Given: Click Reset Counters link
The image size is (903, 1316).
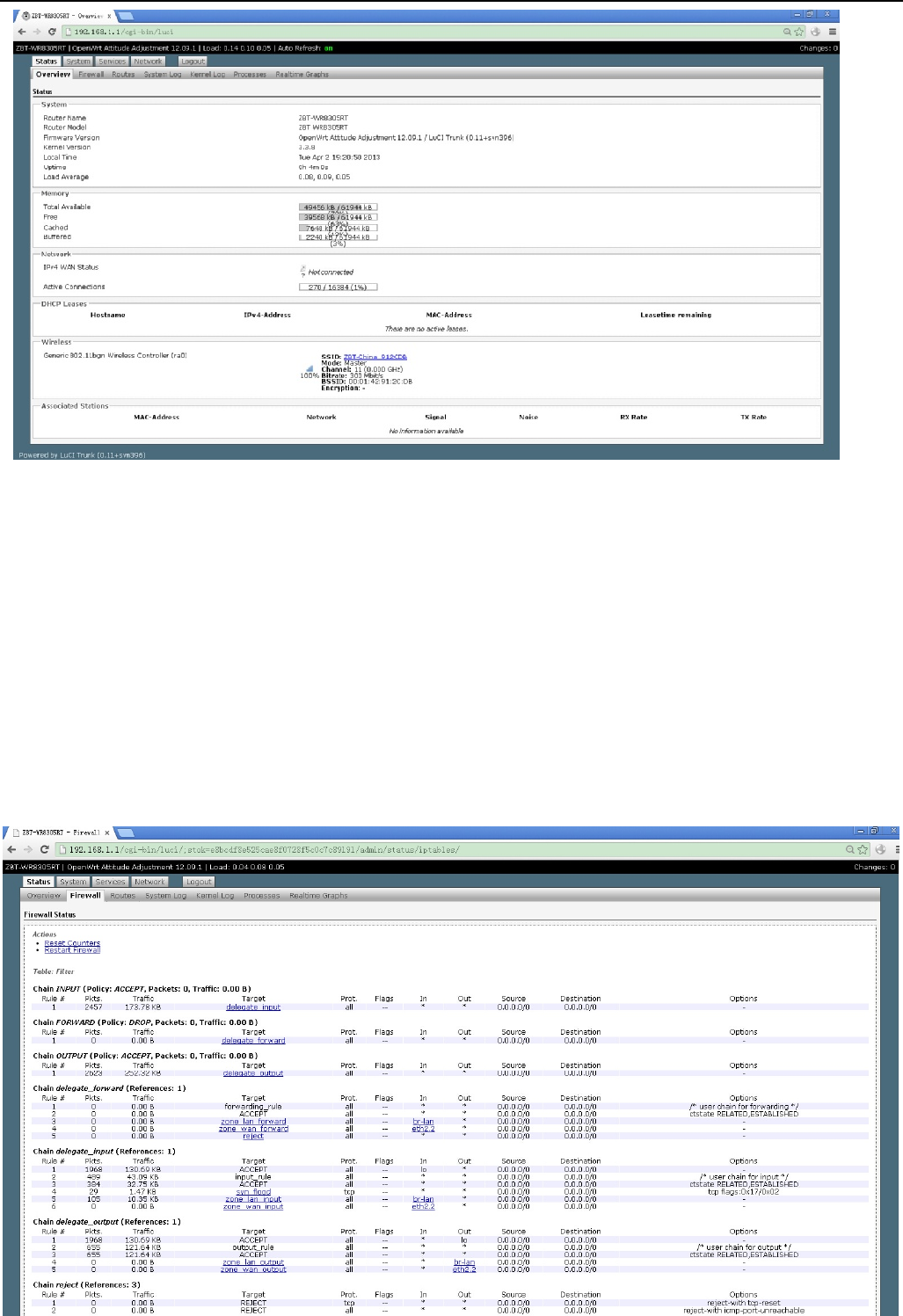Looking at the screenshot, I should pos(72,943).
